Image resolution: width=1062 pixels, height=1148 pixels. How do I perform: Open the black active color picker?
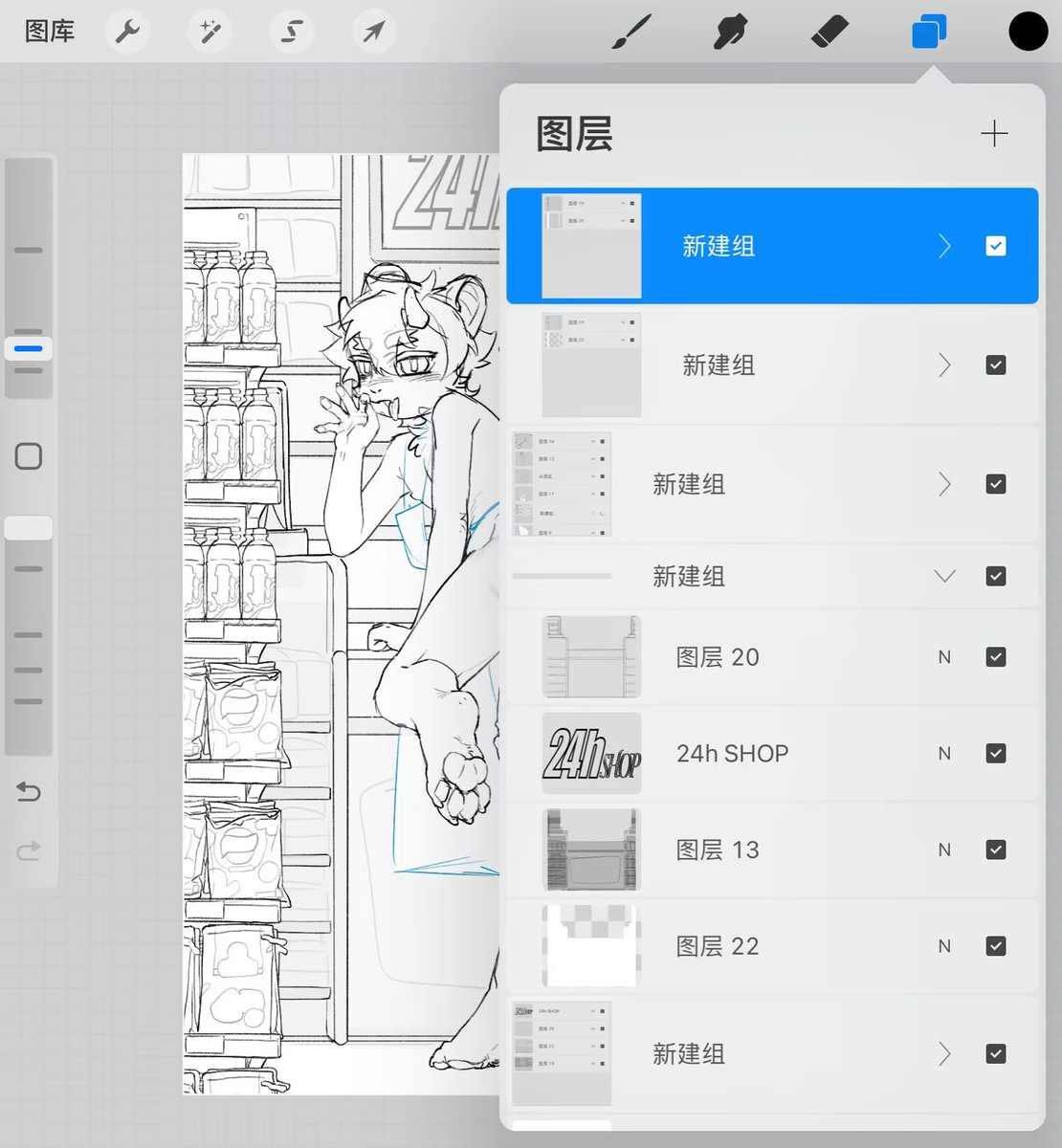point(1029,32)
